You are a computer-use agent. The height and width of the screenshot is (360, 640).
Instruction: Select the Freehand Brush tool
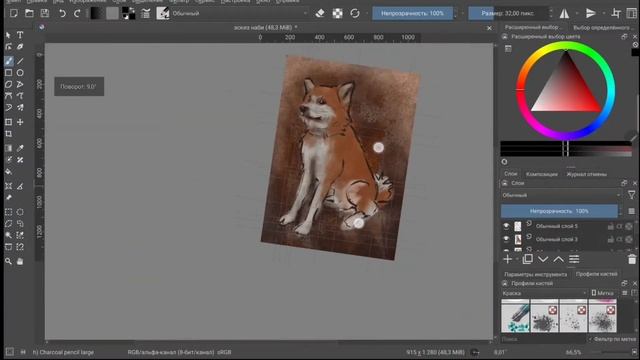pyautogui.click(x=8, y=61)
